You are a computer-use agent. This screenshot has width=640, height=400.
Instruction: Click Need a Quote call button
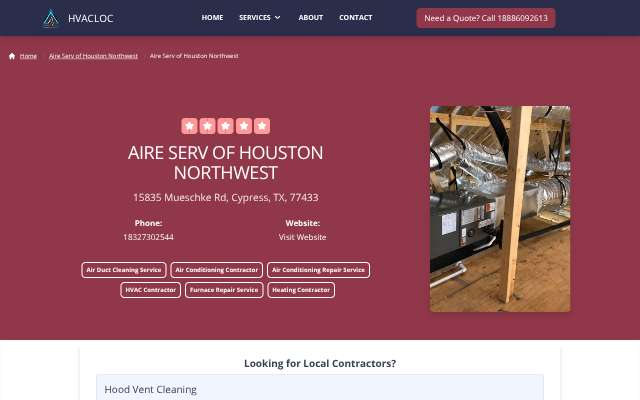486,18
